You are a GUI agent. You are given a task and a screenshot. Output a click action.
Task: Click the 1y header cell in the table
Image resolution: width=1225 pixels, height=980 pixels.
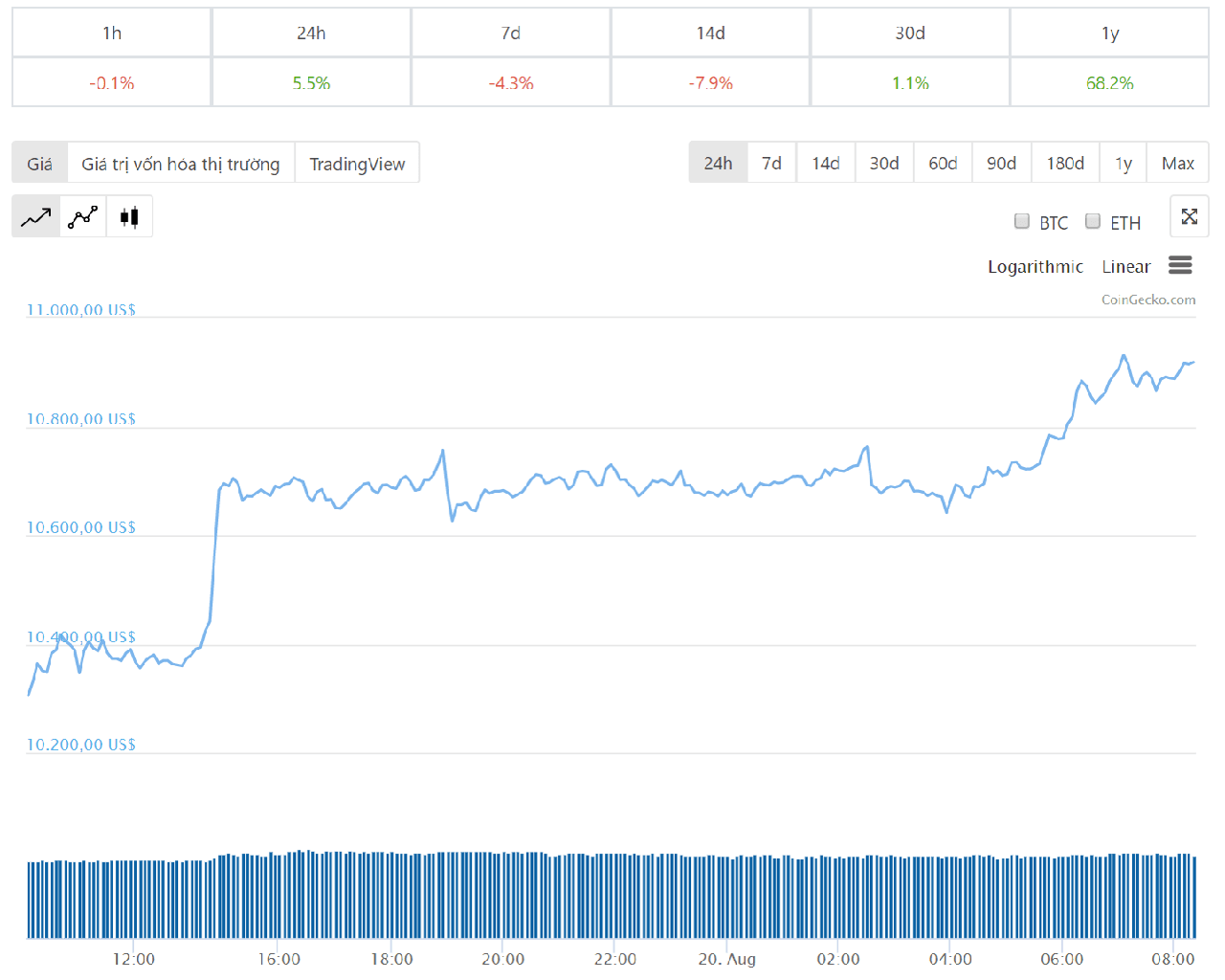click(x=1110, y=33)
